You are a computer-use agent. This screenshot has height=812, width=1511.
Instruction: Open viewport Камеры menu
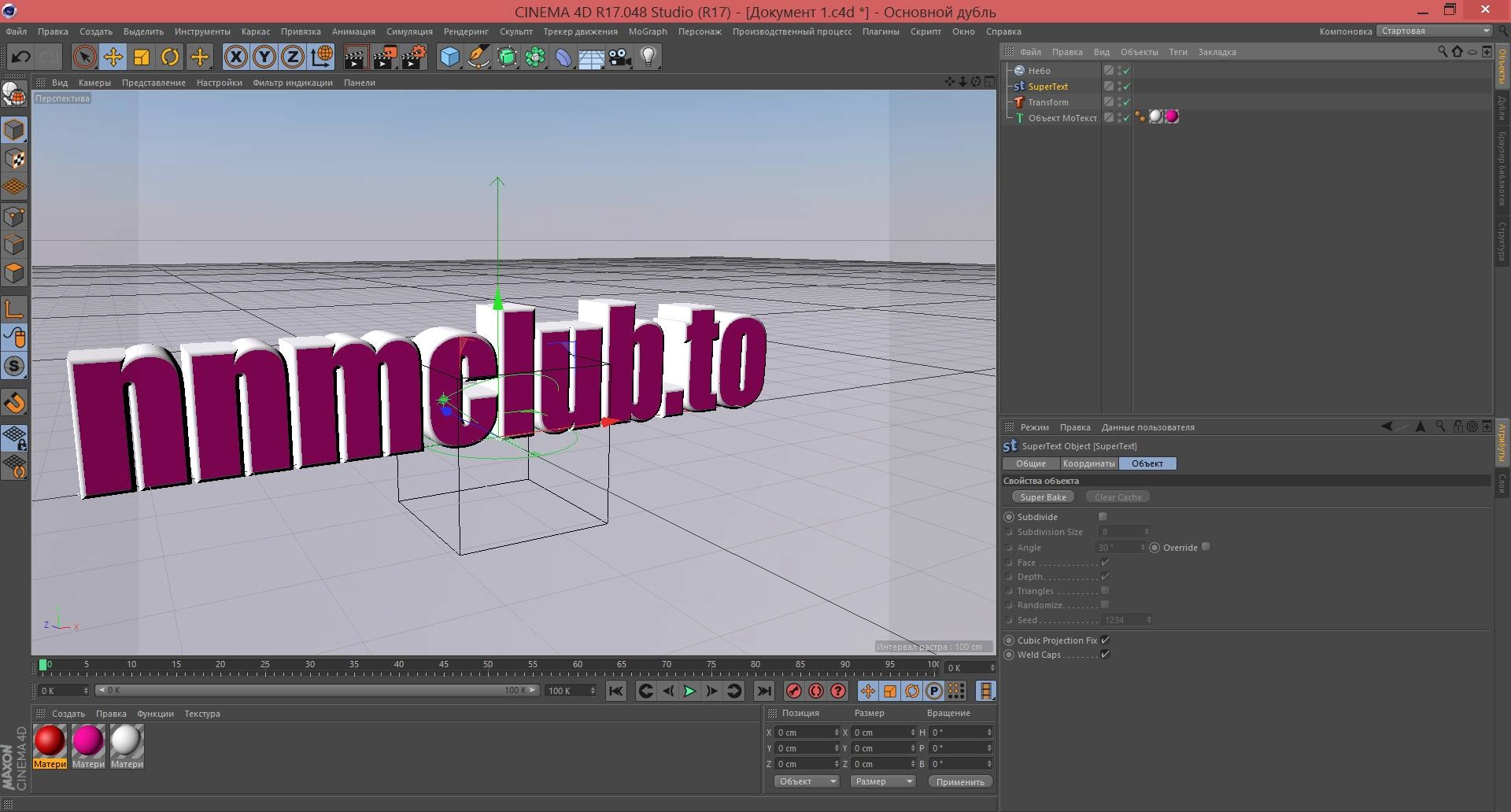(x=94, y=83)
